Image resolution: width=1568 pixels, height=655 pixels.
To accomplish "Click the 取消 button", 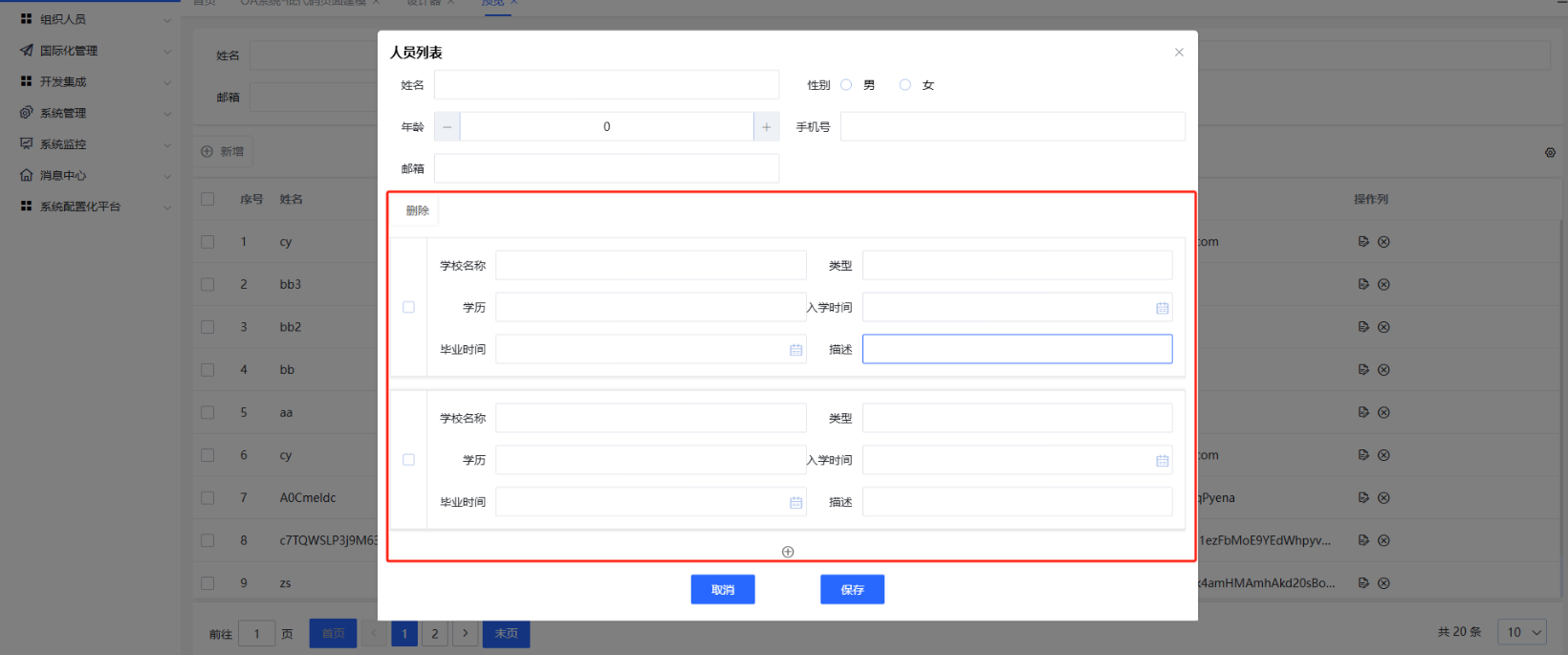I will point(723,590).
